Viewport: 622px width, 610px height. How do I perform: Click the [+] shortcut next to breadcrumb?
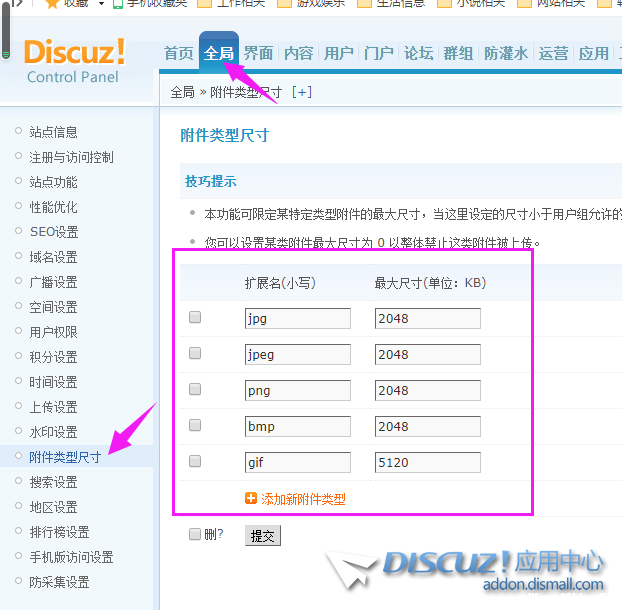coord(301,92)
